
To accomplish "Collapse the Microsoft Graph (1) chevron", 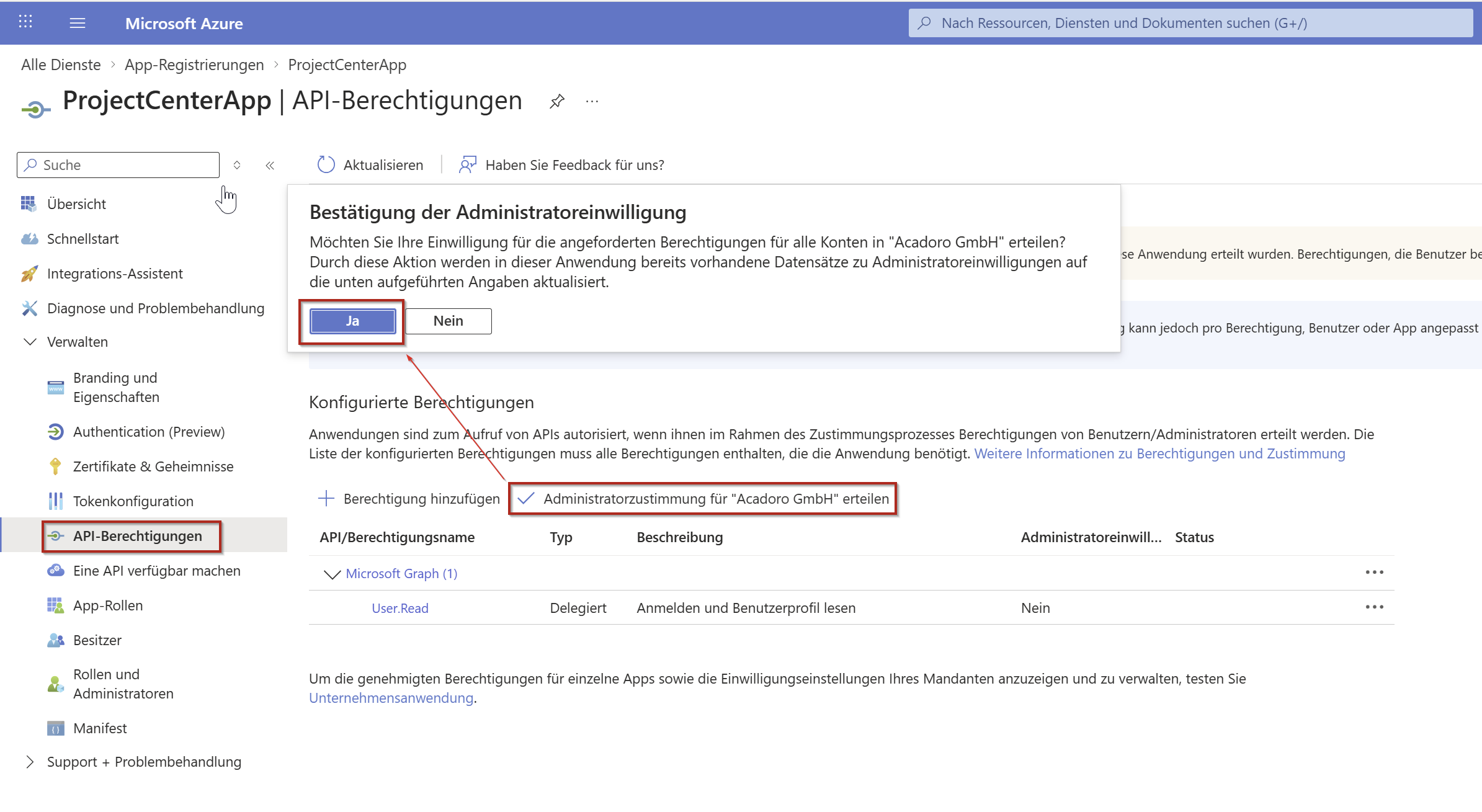I will [x=333, y=574].
